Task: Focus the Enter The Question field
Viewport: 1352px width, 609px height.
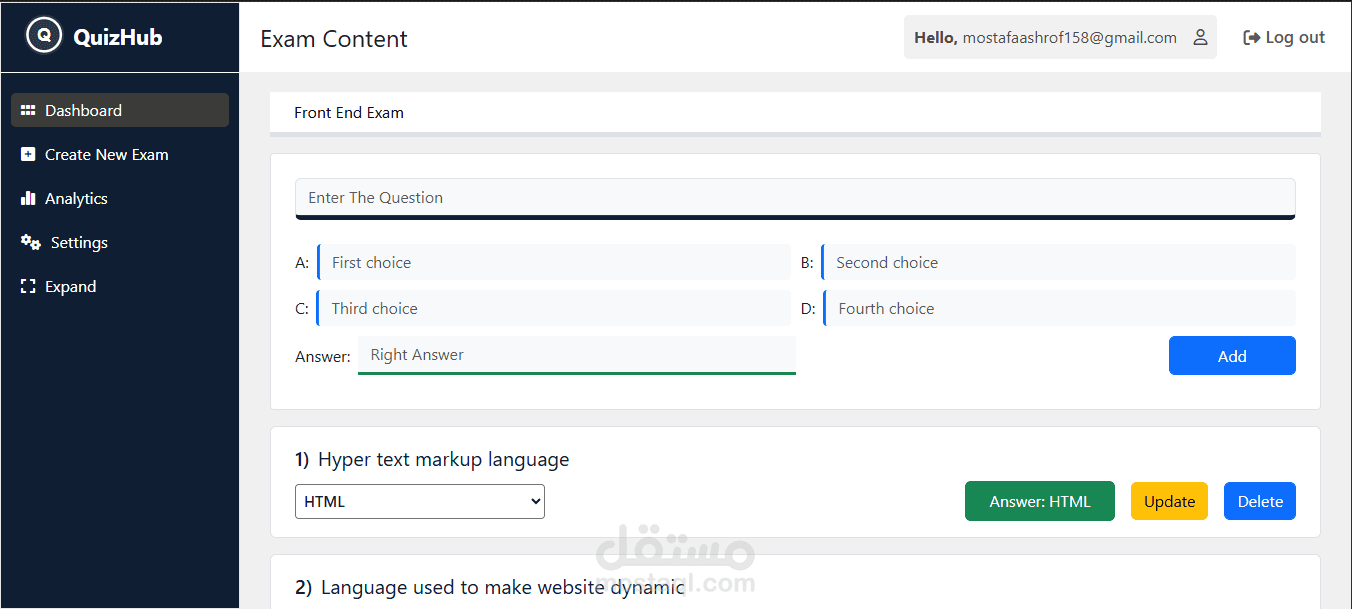Action: tap(795, 198)
